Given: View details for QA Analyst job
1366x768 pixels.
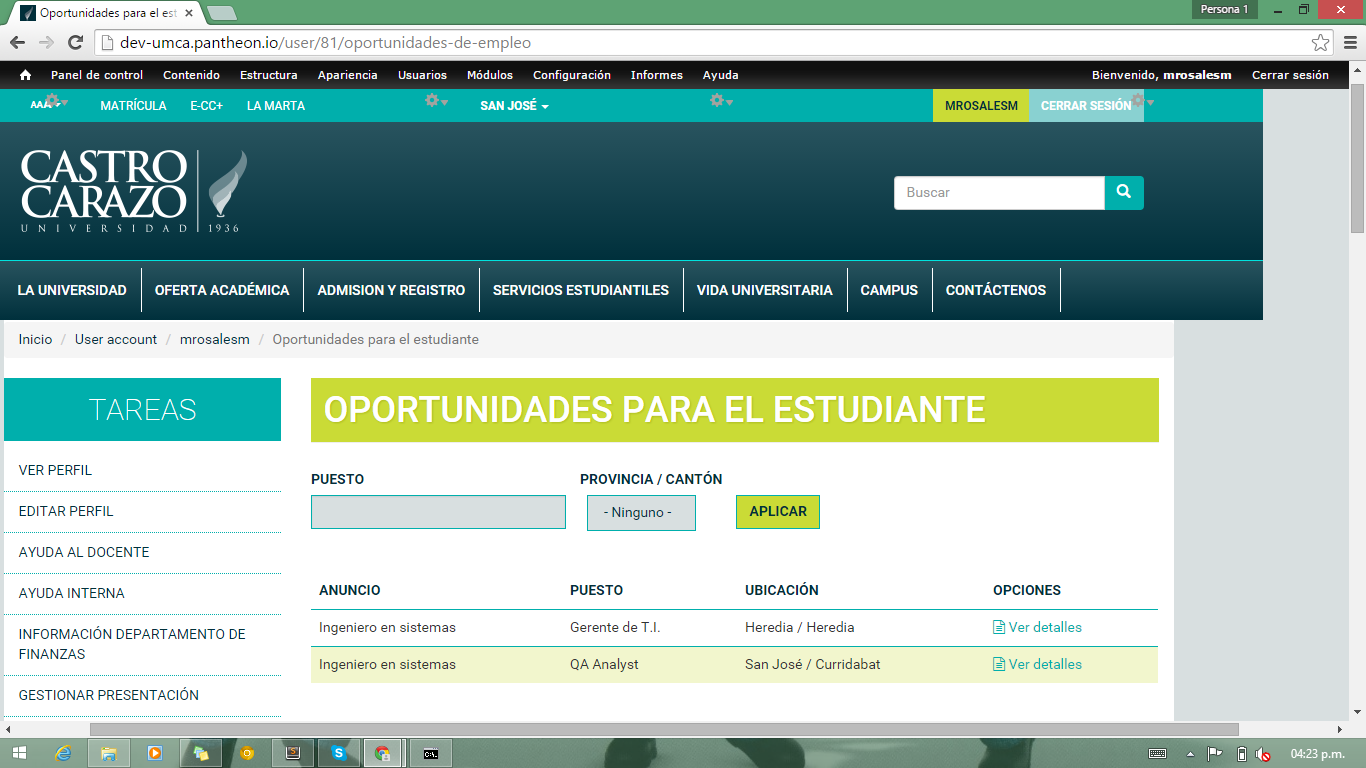Looking at the screenshot, I should [x=1043, y=664].
